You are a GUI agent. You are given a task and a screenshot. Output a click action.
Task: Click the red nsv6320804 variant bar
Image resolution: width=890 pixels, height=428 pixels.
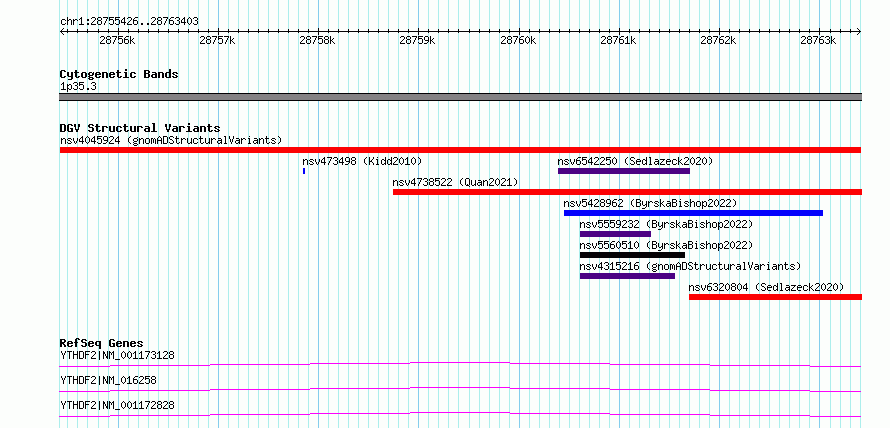775,297
